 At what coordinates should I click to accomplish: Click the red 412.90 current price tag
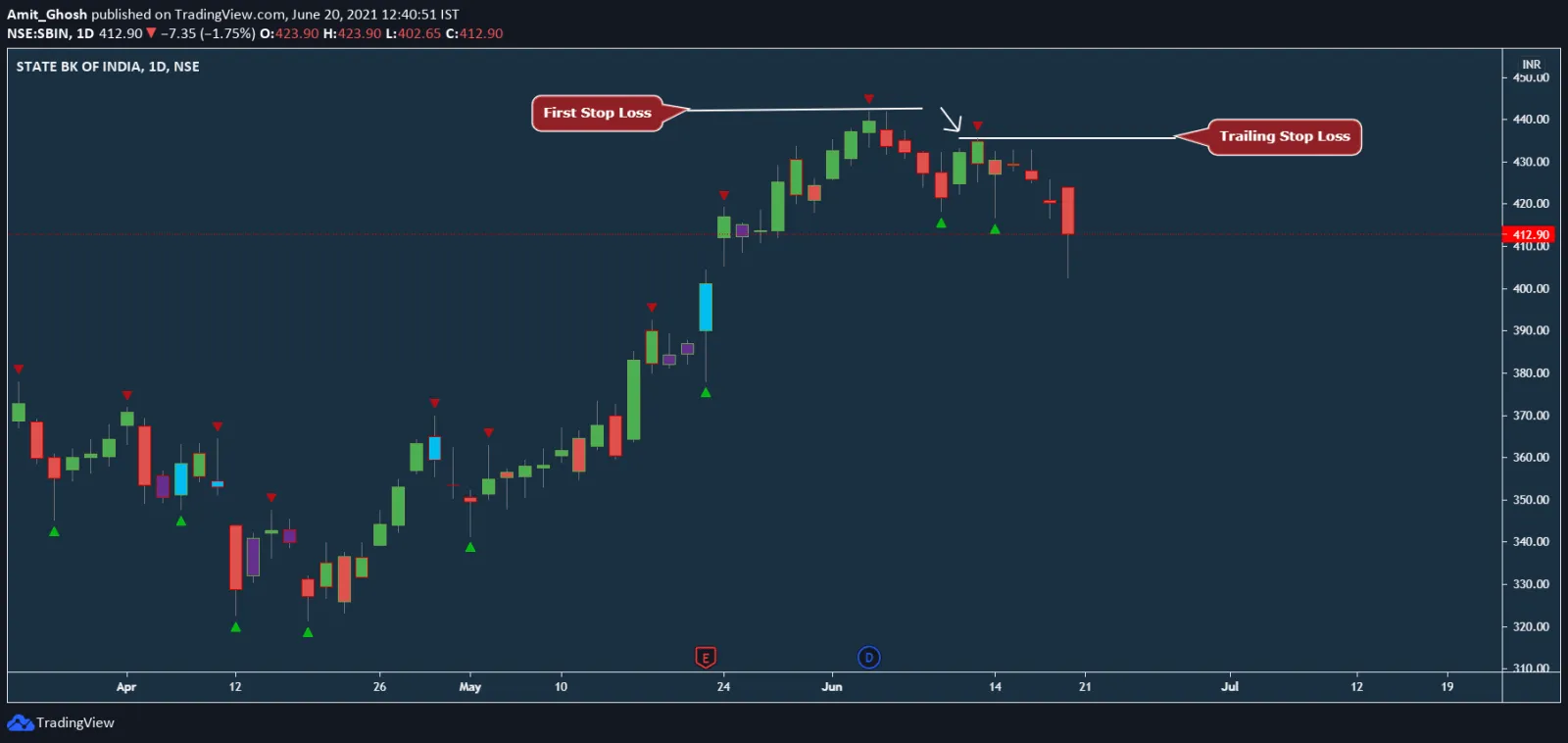[x=1530, y=234]
